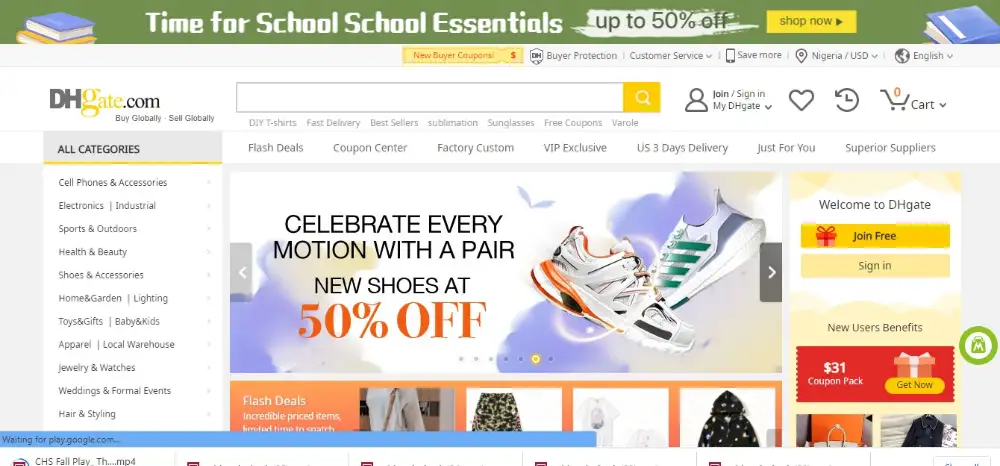Open the Flash Deals tab

276,148
